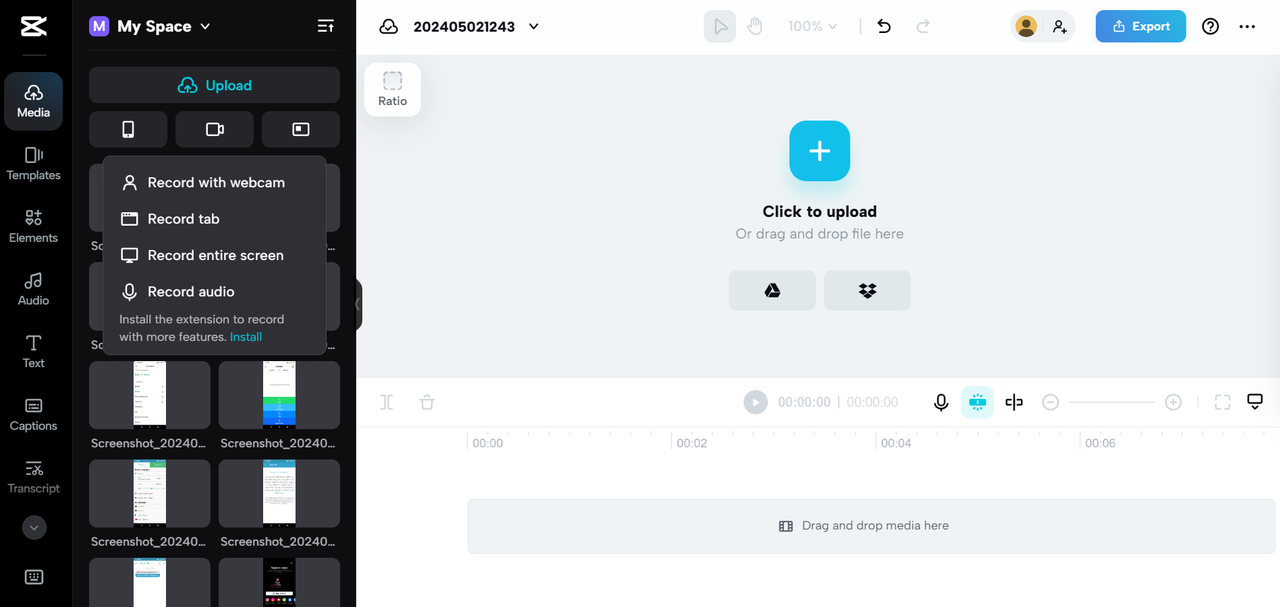Click the timeline zoom slider track
Image resolution: width=1280 pixels, height=607 pixels.
[1111, 402]
